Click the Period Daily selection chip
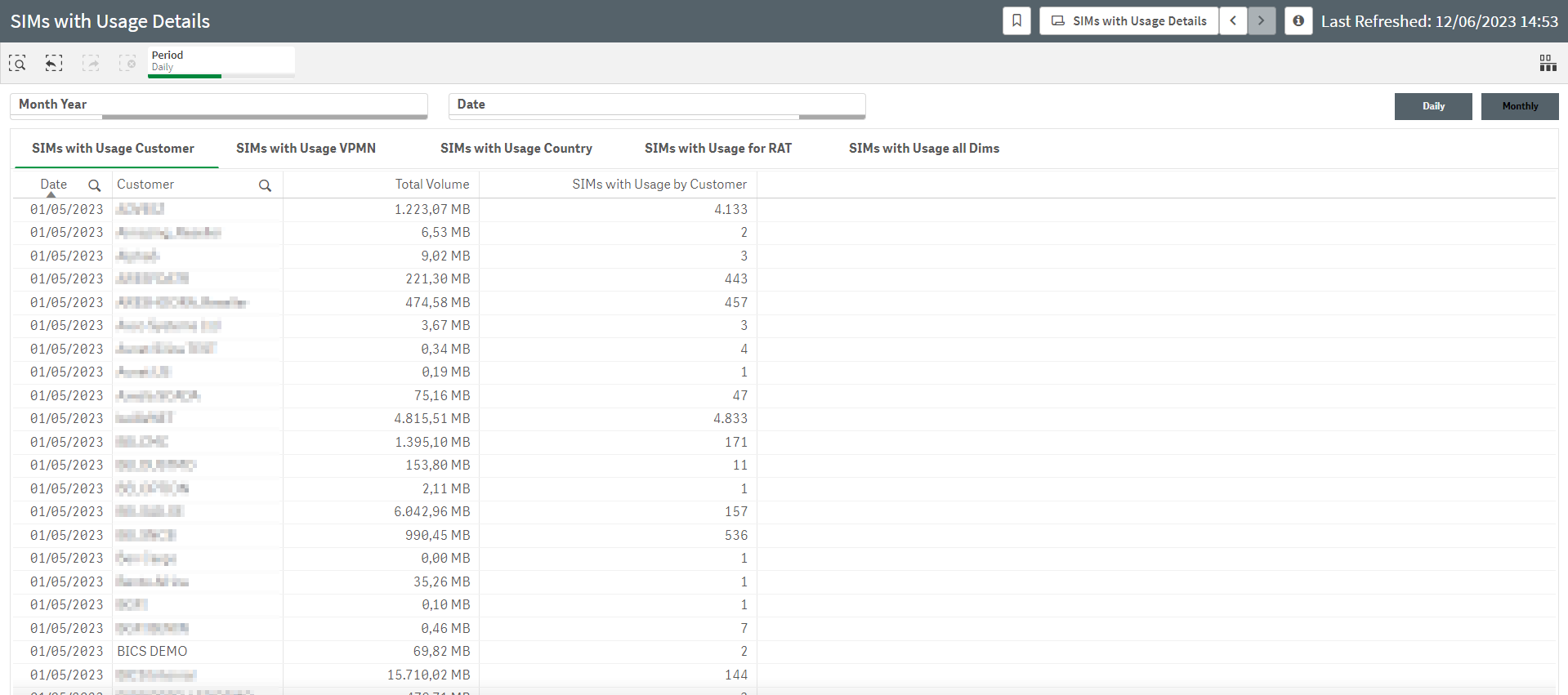Screen dimensions: 1568x695 [221, 61]
